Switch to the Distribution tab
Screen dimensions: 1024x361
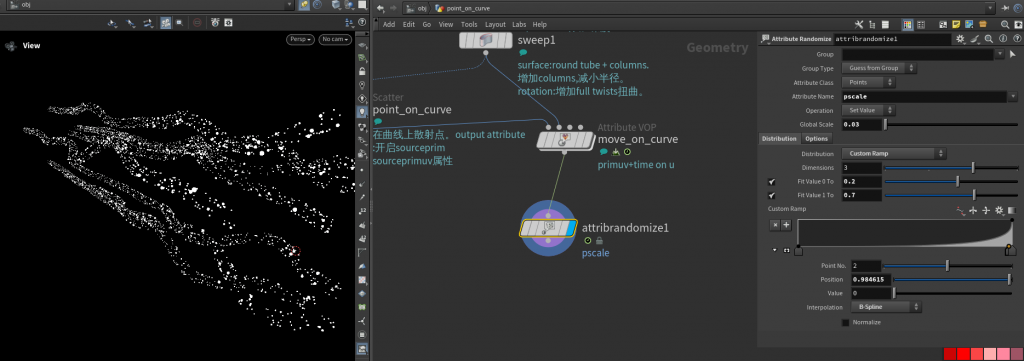(x=779, y=138)
